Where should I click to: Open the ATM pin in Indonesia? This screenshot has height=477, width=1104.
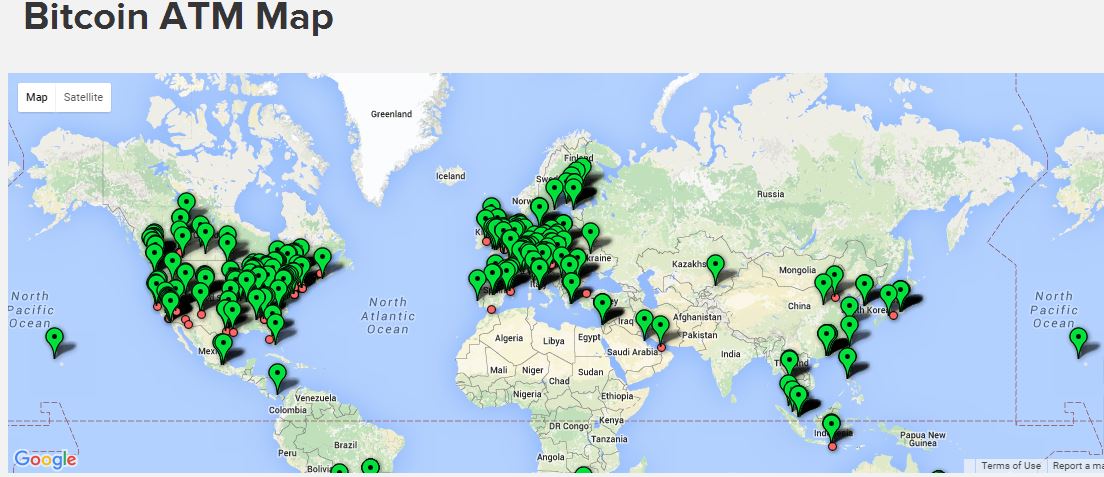832,429
